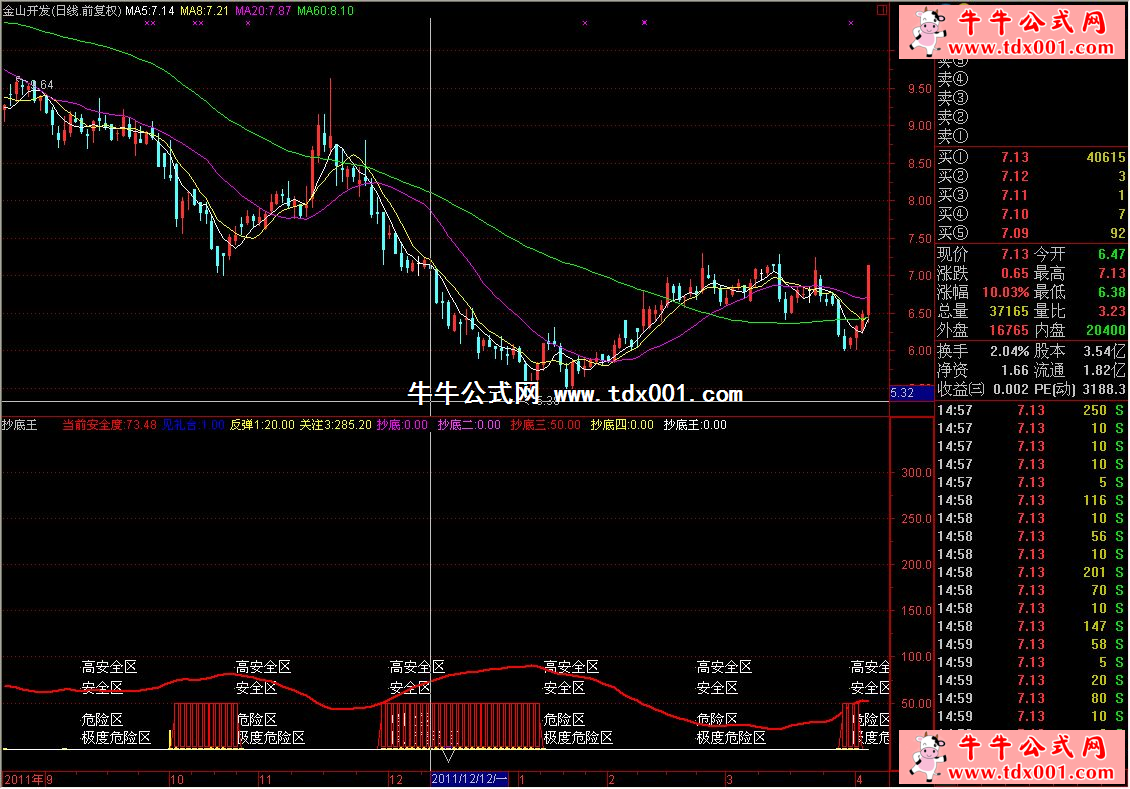Click the 买② bid row price 7.12
The height and width of the screenshot is (789, 1130).
pyautogui.click(x=1015, y=177)
